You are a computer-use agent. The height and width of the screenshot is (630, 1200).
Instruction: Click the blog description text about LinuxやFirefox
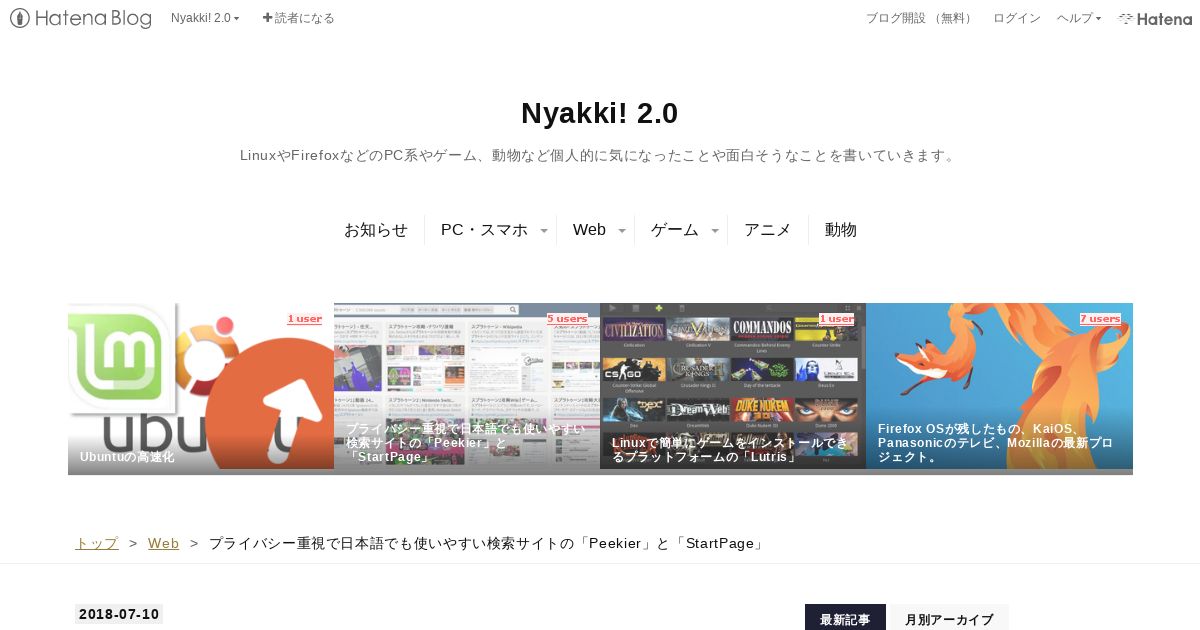pyautogui.click(x=600, y=156)
